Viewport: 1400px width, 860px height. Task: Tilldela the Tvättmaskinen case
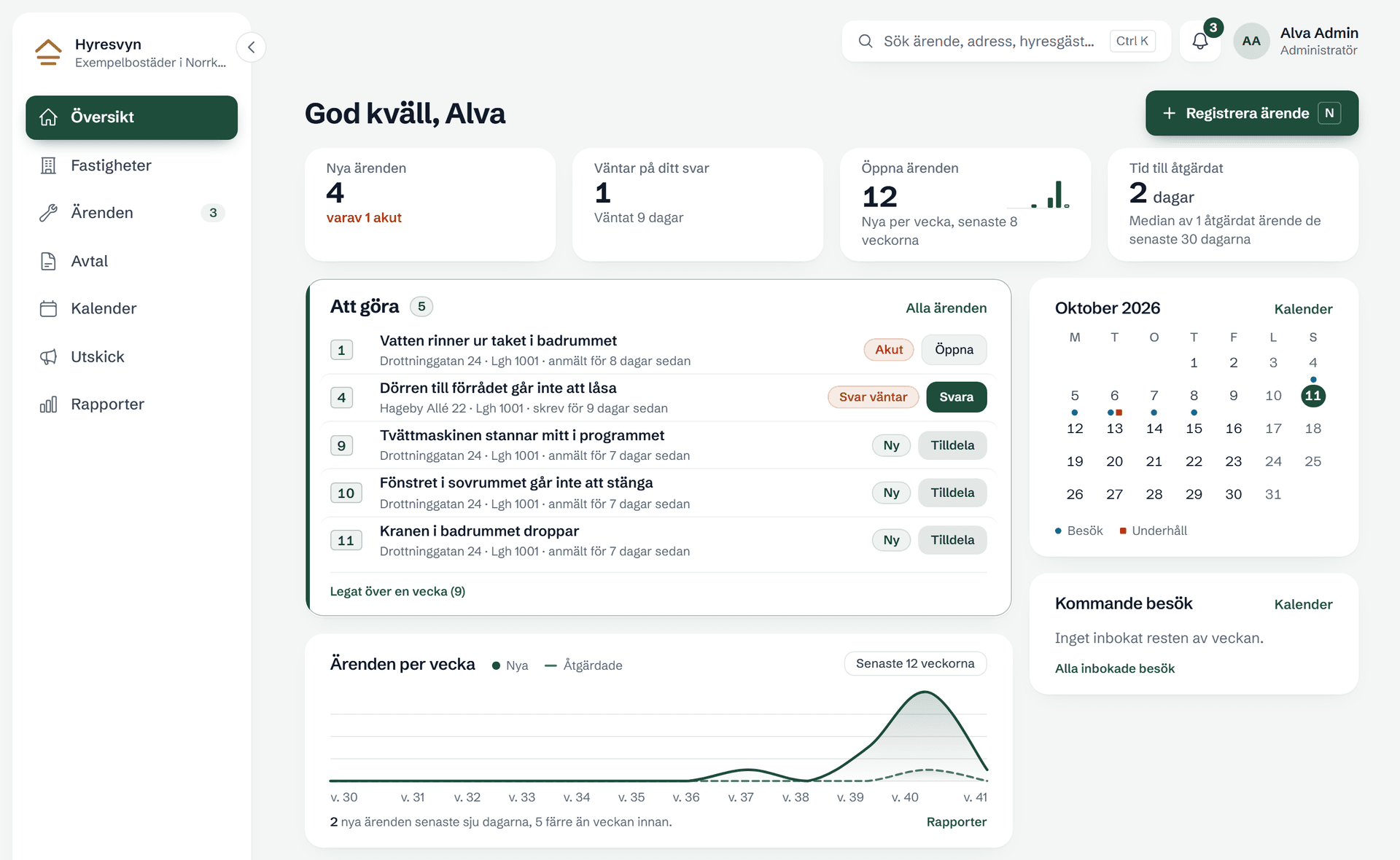[x=952, y=445]
